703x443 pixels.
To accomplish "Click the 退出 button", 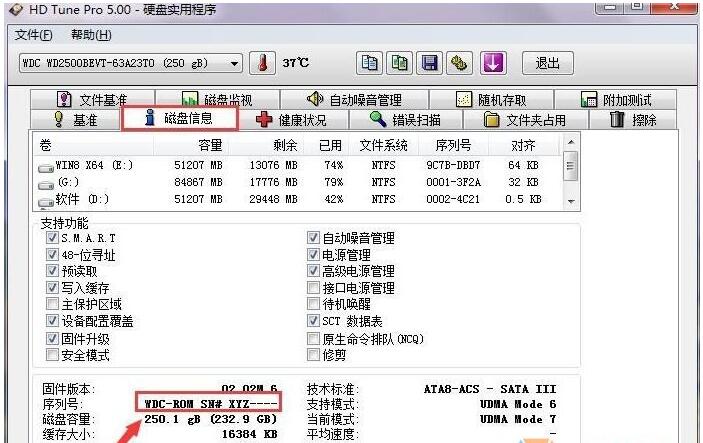I will pos(547,63).
